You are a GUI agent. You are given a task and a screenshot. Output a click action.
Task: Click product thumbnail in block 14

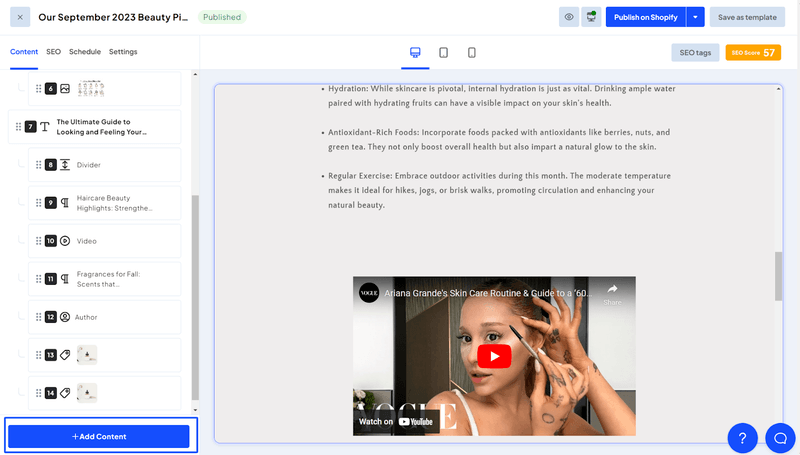(x=87, y=393)
